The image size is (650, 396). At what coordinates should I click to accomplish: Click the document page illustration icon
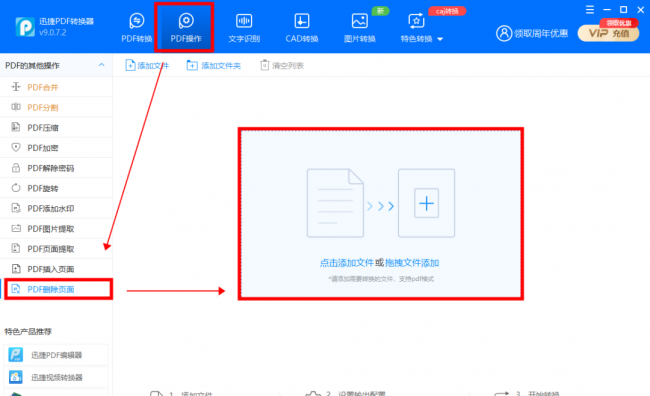(x=335, y=203)
